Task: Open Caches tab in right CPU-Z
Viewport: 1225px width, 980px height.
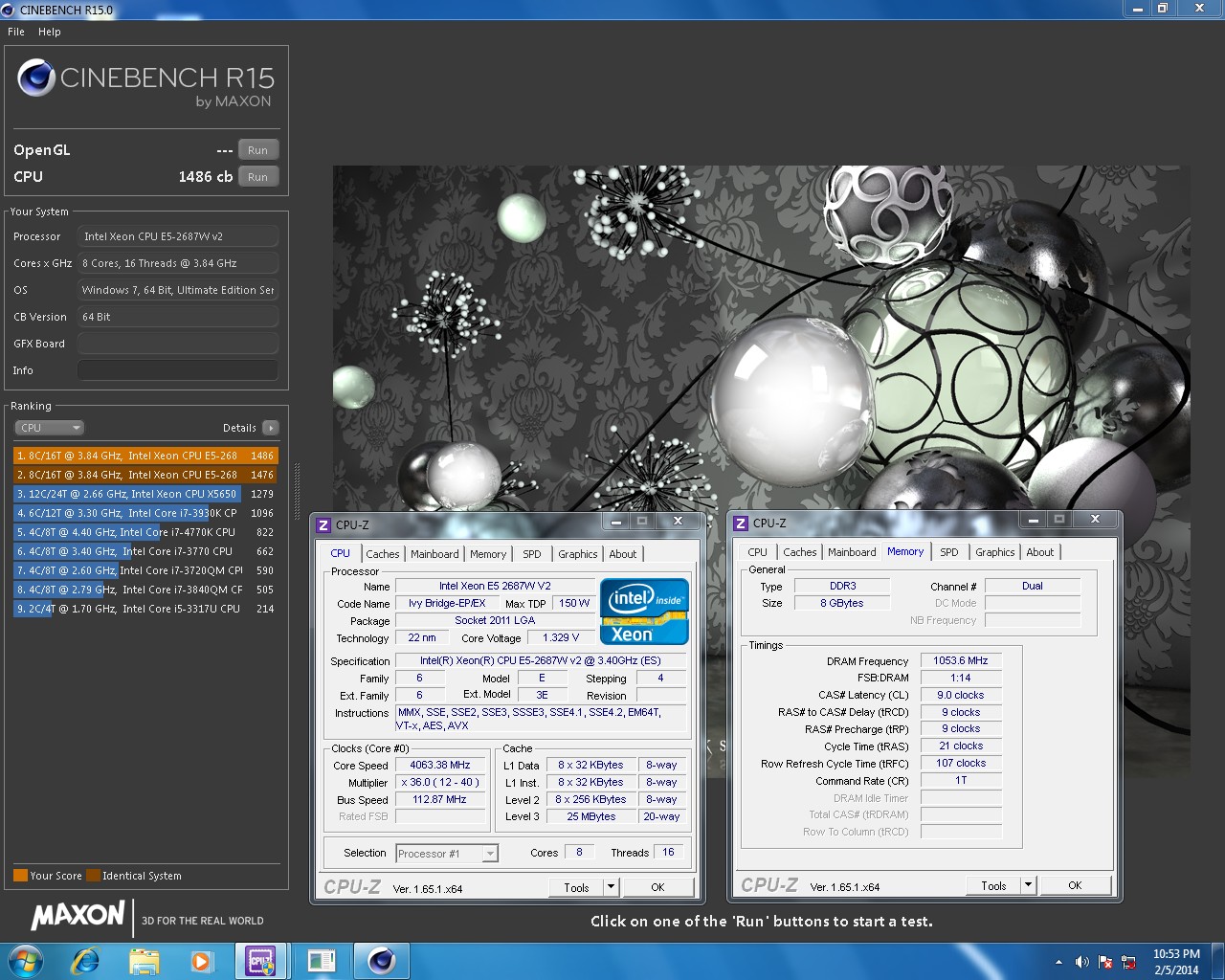Action: tap(799, 552)
